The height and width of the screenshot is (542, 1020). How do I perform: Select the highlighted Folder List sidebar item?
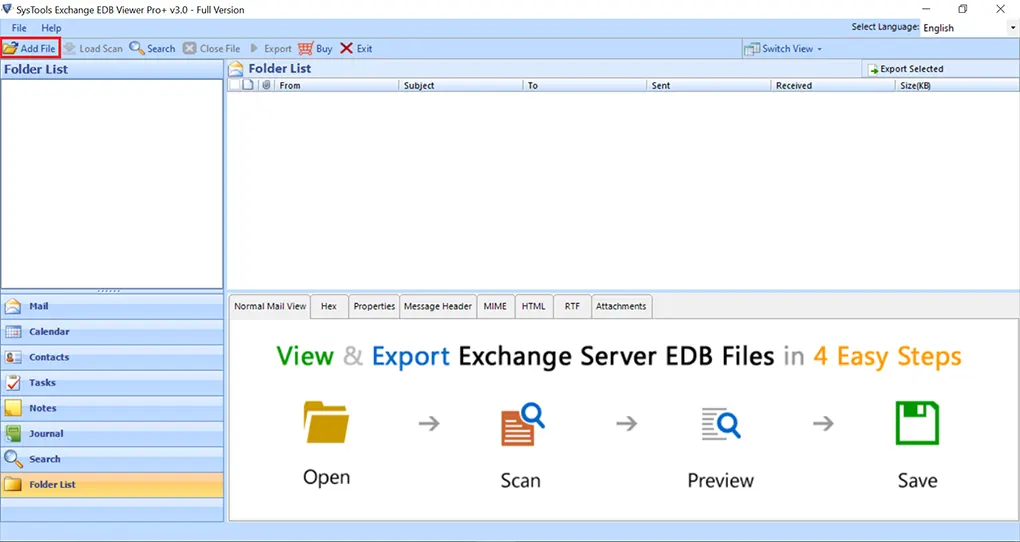tap(112, 485)
